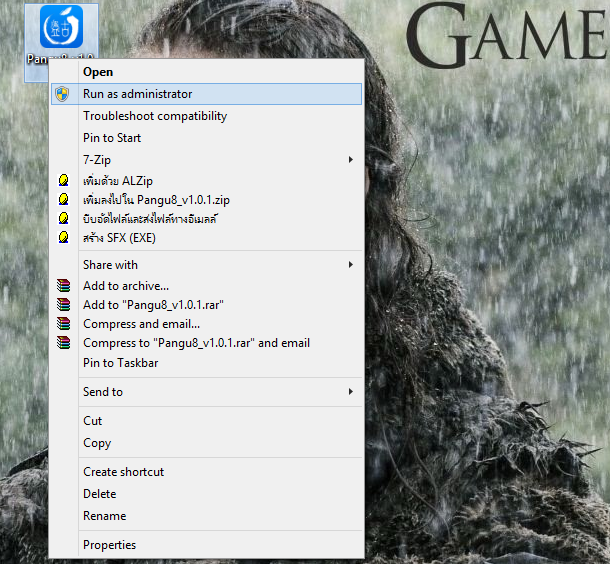Click WinRAR icon beside Add to "Pangu8_v1.0.1.rar"
The height and width of the screenshot is (564, 610).
(x=63, y=305)
